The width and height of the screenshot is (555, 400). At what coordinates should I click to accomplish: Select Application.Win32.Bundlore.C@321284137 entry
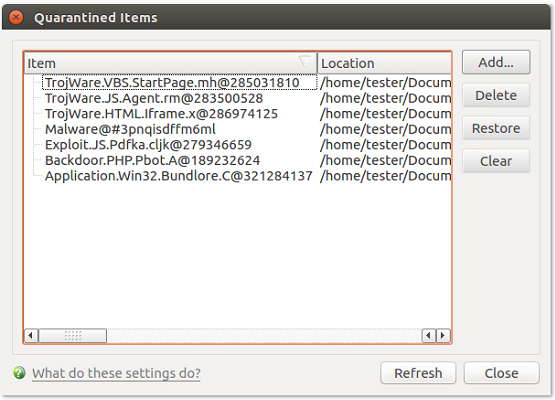coord(179,176)
